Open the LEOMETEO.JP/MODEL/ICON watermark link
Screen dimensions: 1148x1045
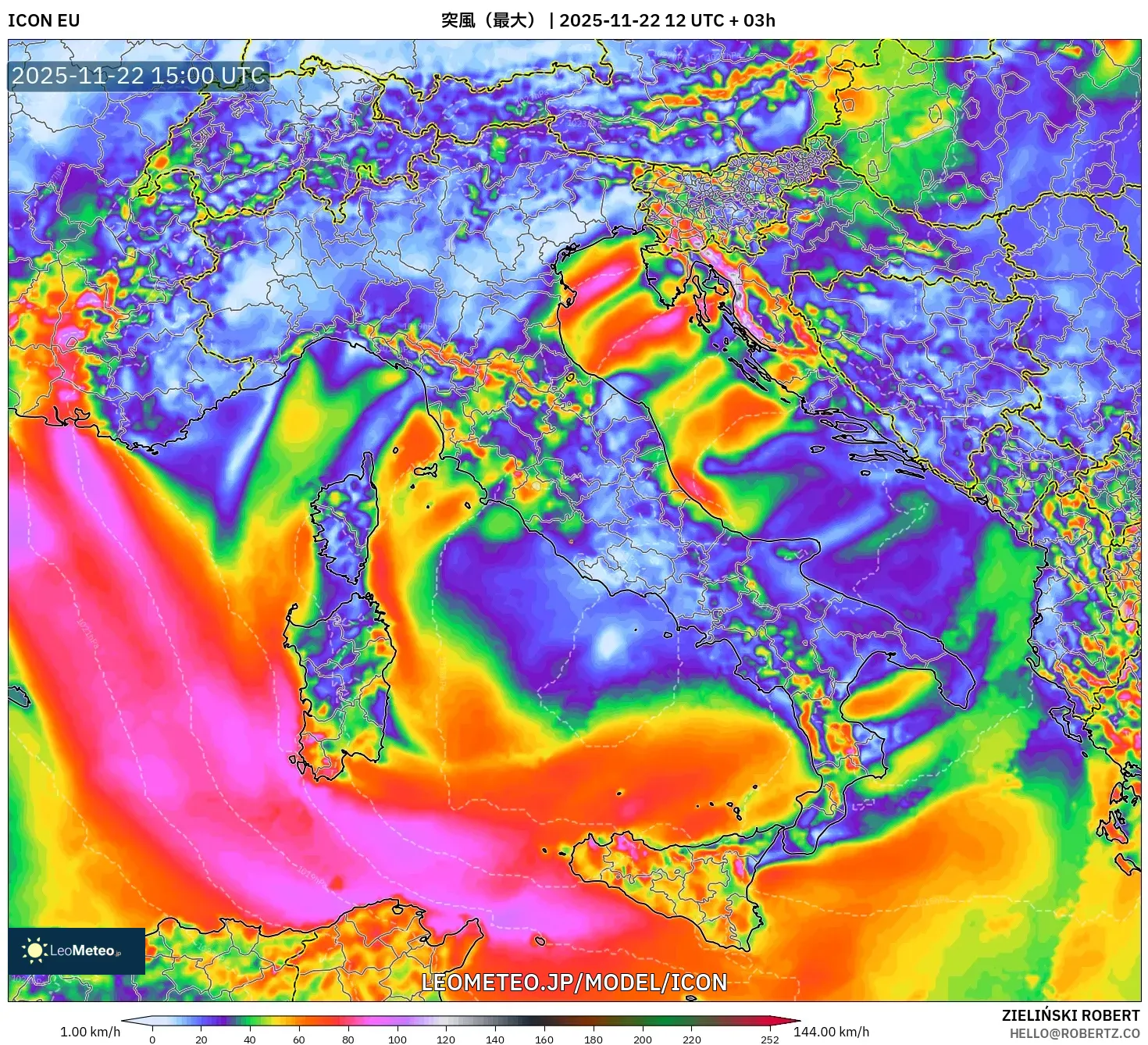pyautogui.click(x=574, y=982)
